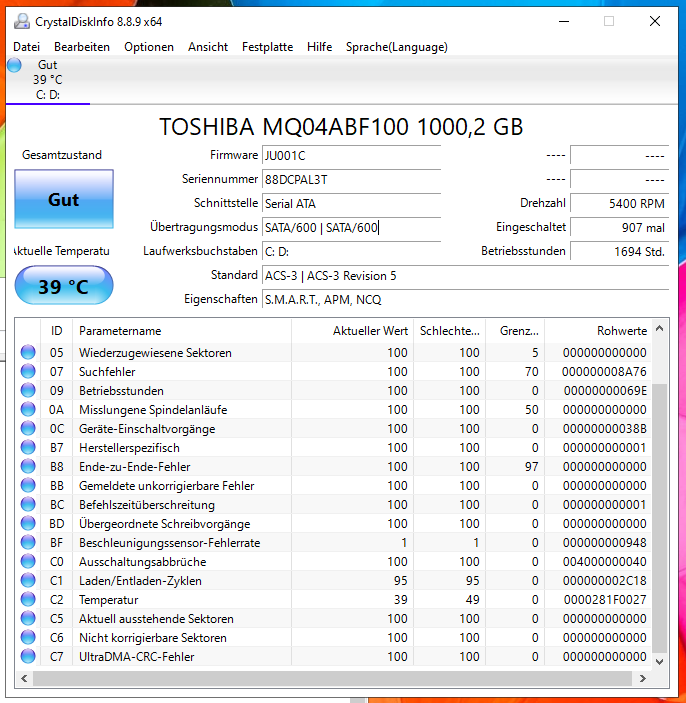Viewport: 686px width, 703px height.
Task: Click the TOSHIBA MQ04ABF100 1000,2 GB title
Action: tap(341, 127)
